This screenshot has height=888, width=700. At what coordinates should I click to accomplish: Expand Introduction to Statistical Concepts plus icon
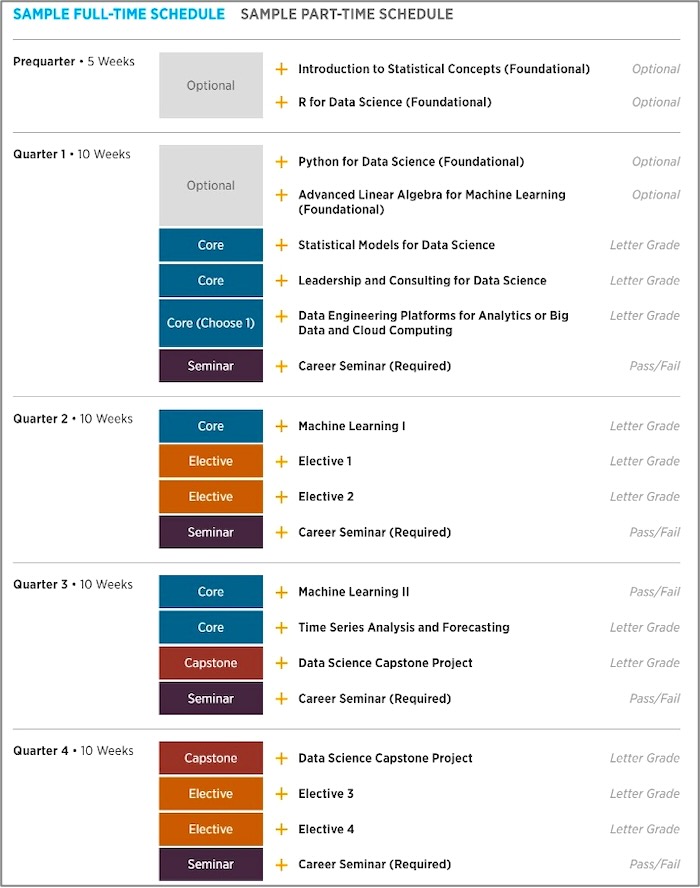click(x=281, y=69)
